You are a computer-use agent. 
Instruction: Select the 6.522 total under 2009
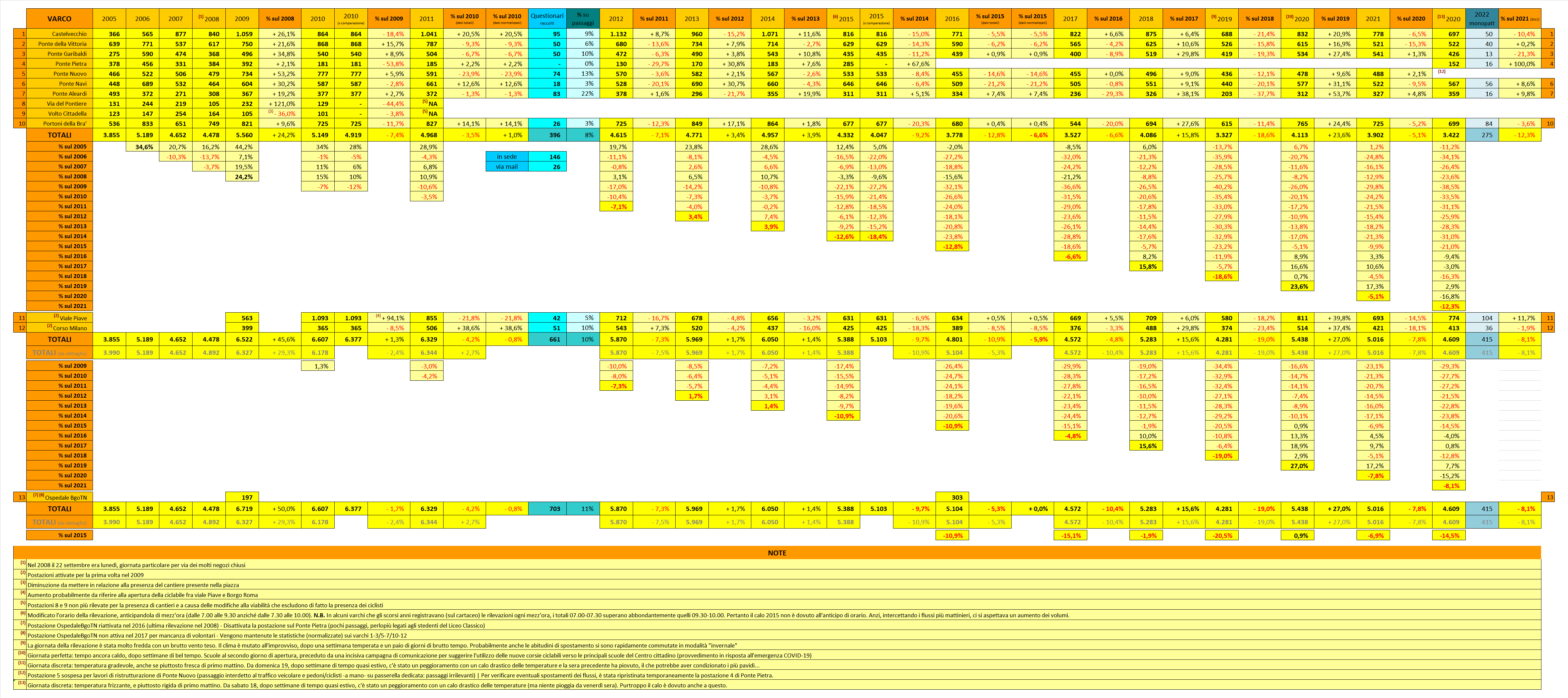(242, 339)
